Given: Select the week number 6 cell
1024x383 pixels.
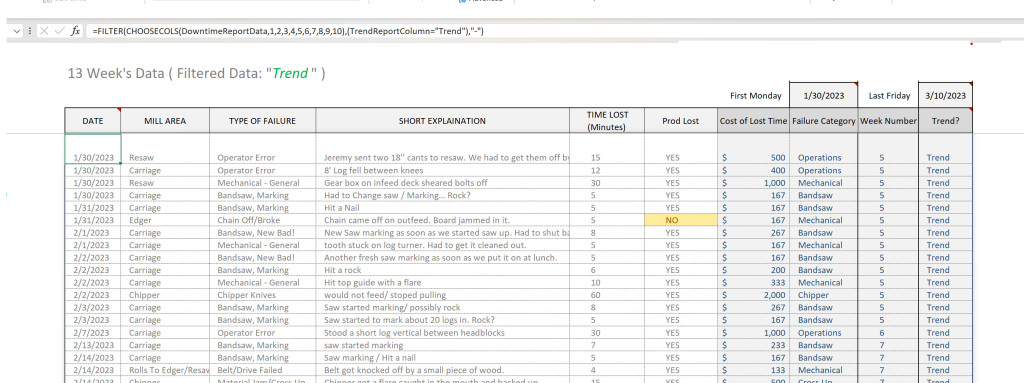Looking at the screenshot, I should [x=888, y=333].
